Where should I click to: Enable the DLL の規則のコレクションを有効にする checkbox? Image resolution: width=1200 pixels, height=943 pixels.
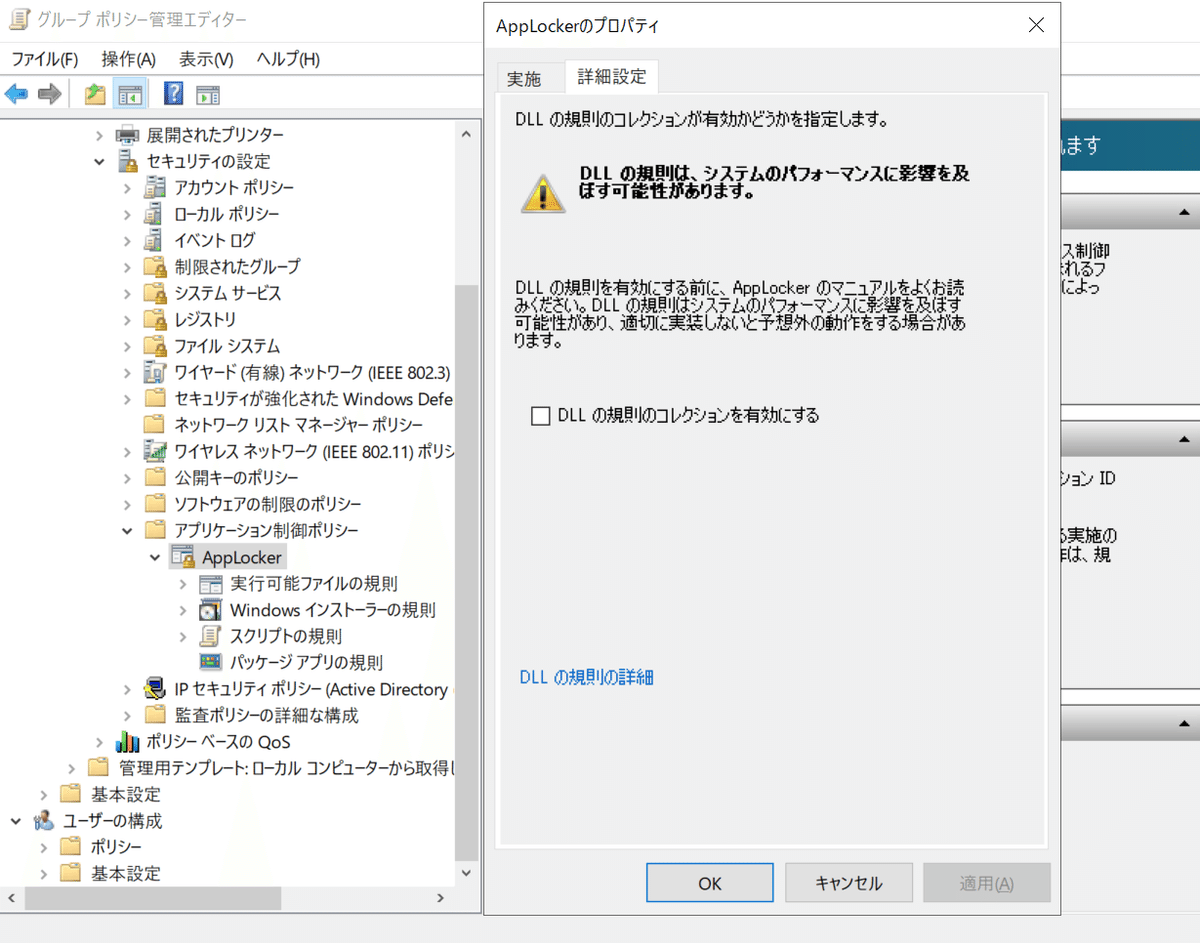tap(541, 416)
